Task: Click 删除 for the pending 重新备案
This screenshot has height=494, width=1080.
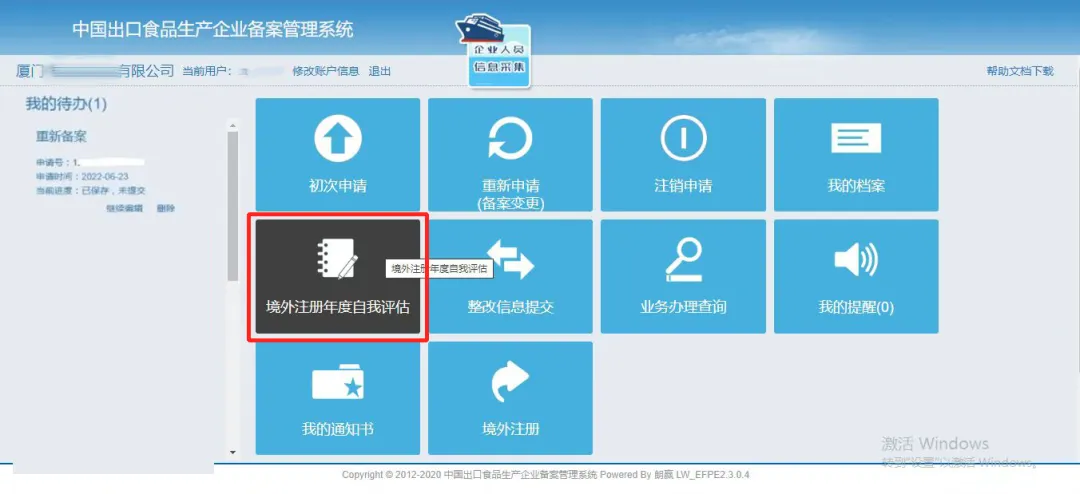Action: pos(165,208)
